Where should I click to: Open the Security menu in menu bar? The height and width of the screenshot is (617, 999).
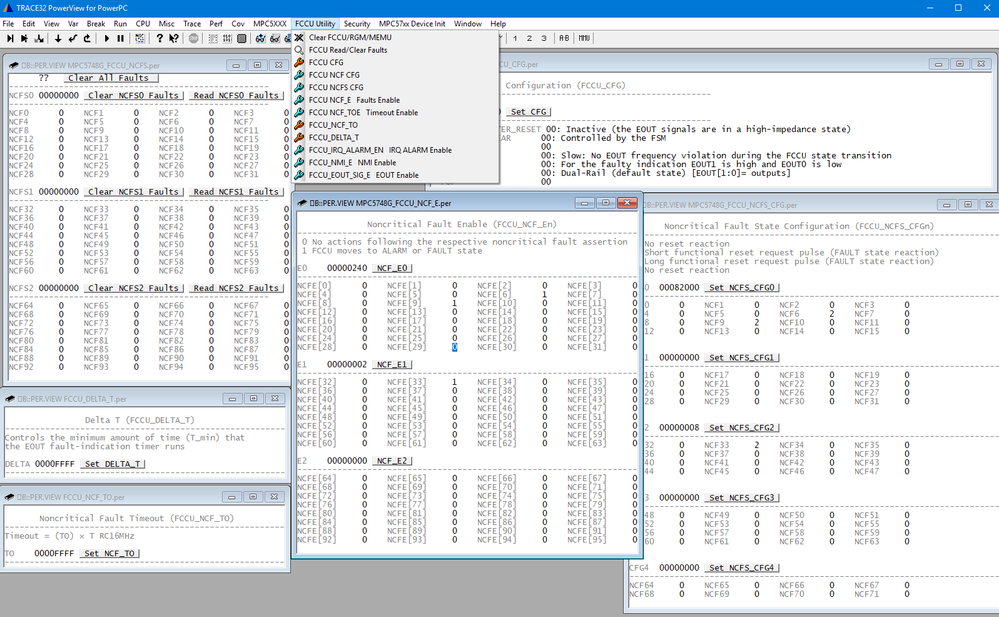click(x=357, y=23)
